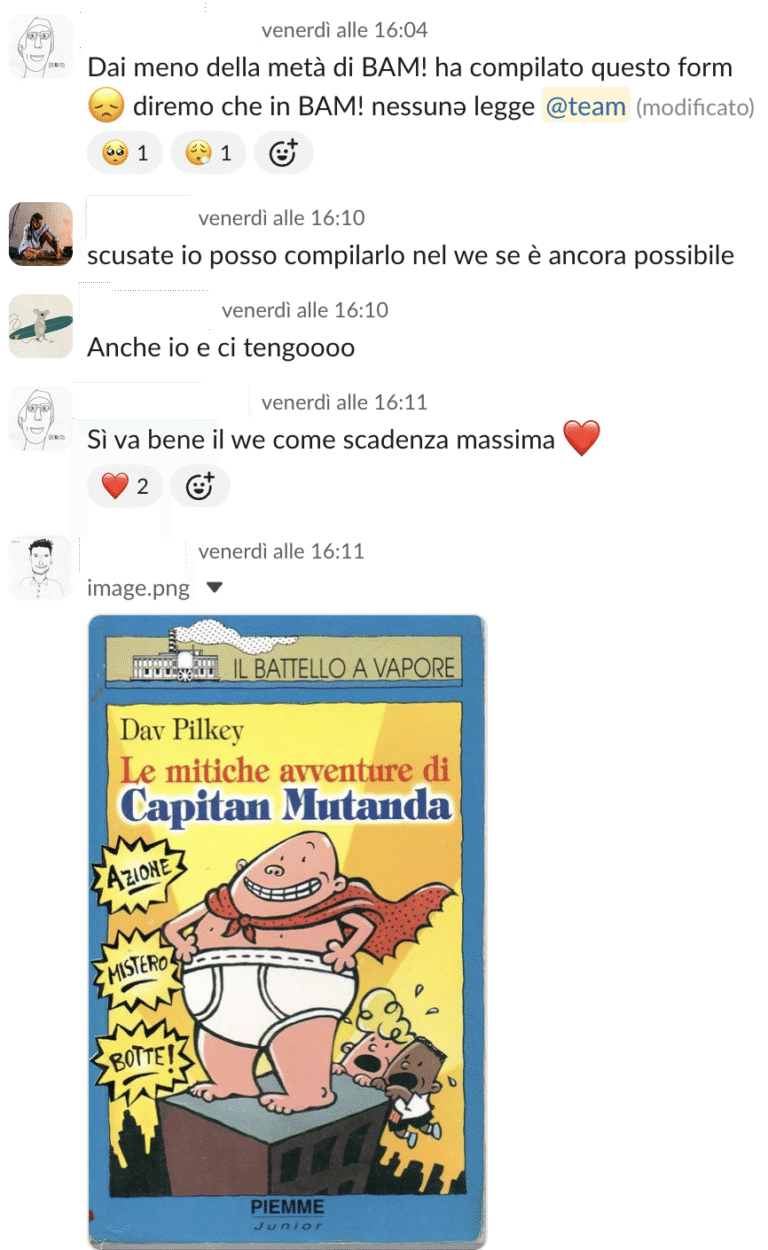Click the pleading face emoji reaction
The width and height of the screenshot is (768, 1250).
tap(125, 153)
